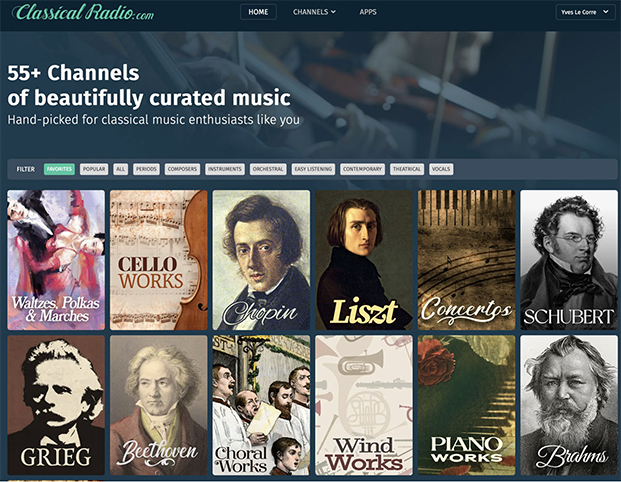Toggle the Favorites filter
Image resolution: width=621 pixels, height=482 pixels.
click(x=59, y=169)
